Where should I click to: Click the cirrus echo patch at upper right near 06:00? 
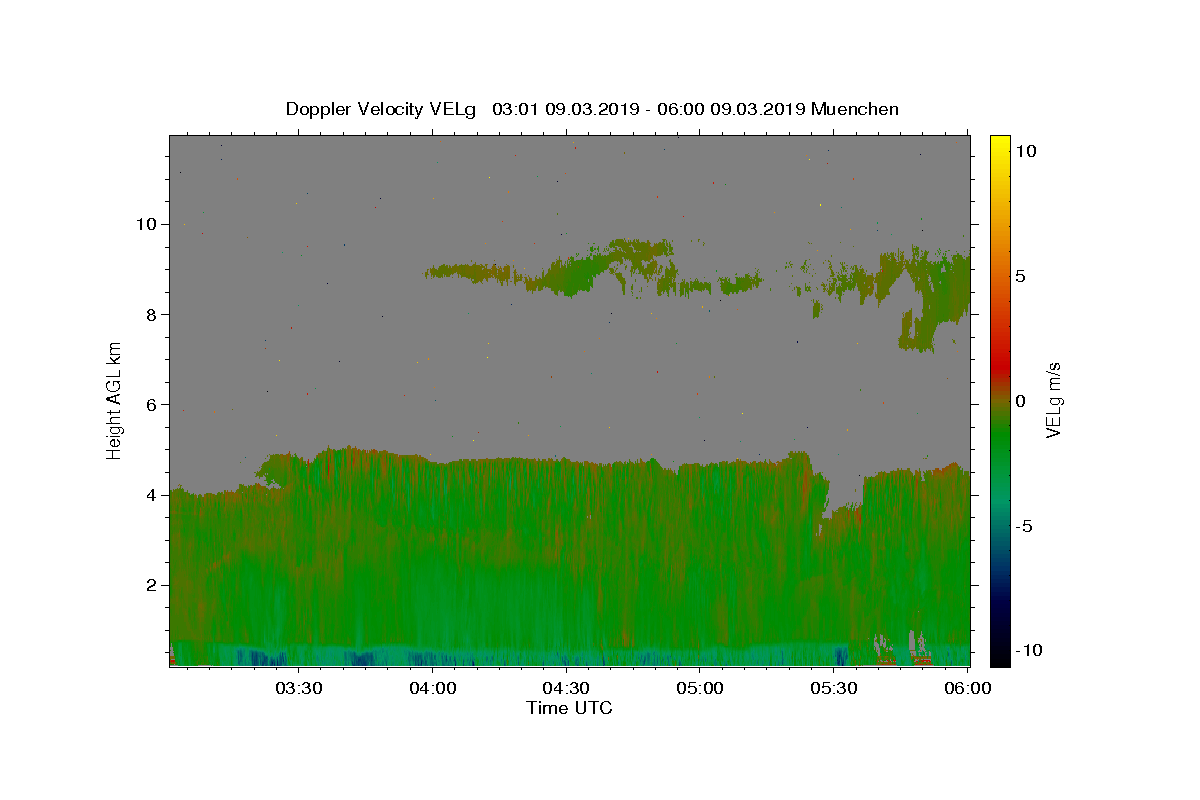pyautogui.click(x=935, y=300)
